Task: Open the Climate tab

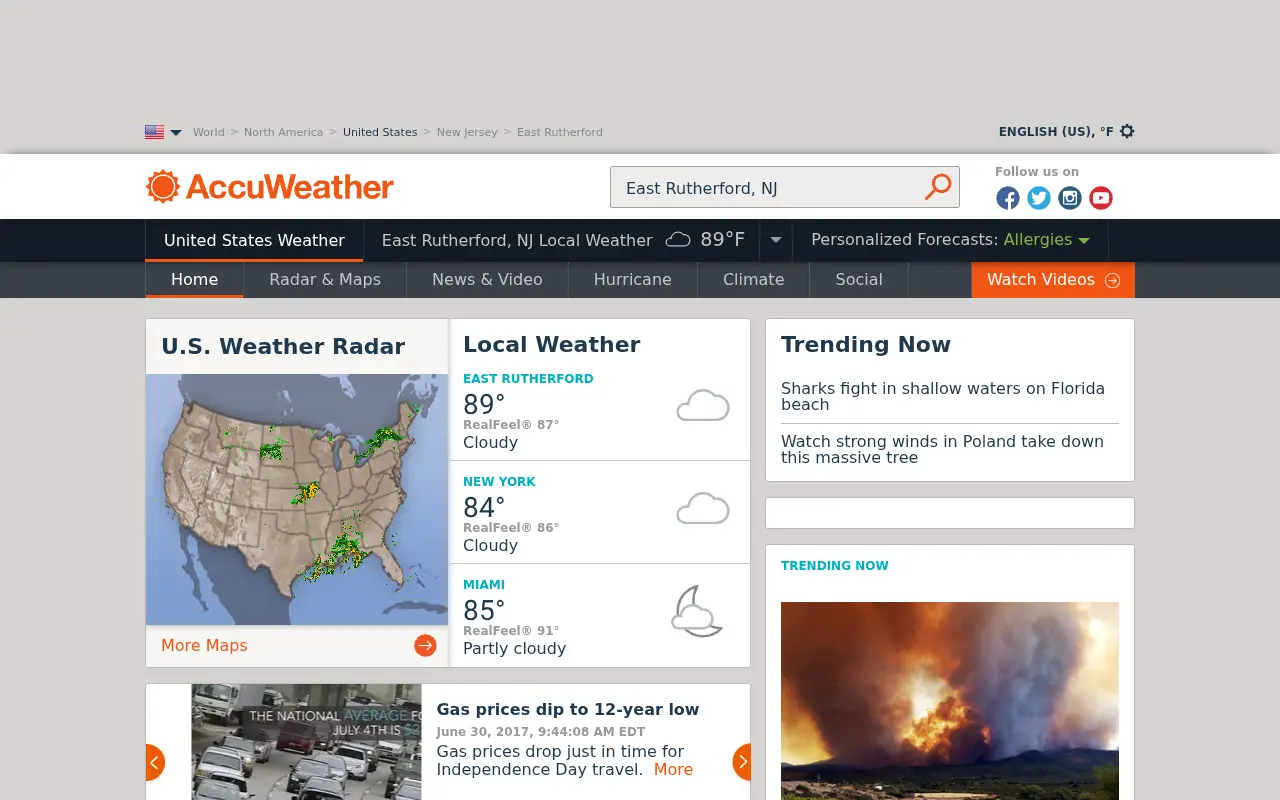Action: (754, 280)
